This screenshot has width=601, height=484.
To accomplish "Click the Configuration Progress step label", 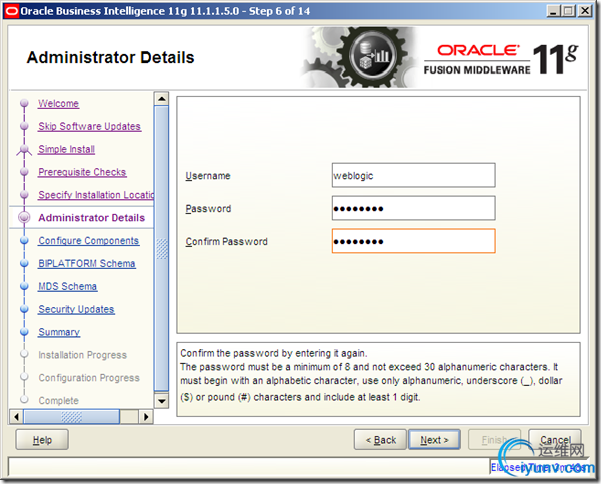I will (x=89, y=378).
